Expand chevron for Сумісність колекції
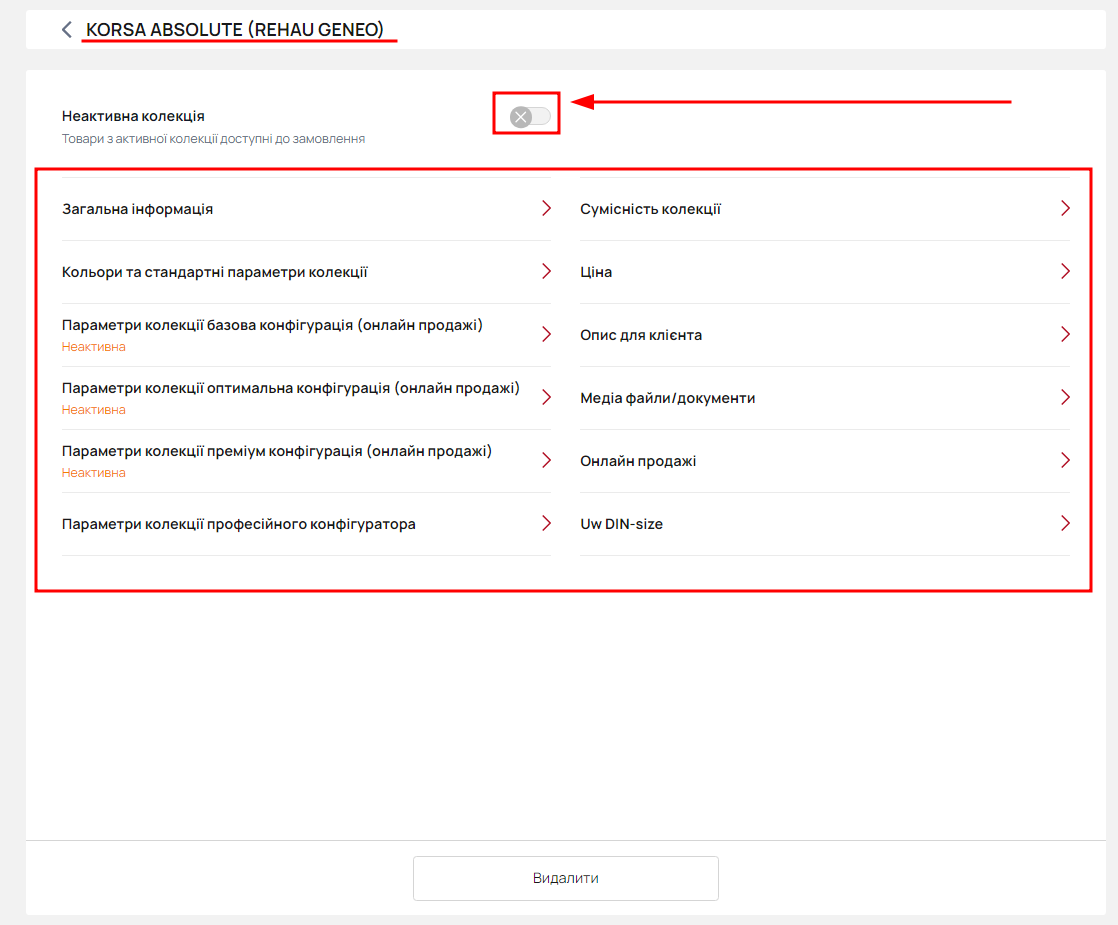Image resolution: width=1118 pixels, height=925 pixels. coord(1065,208)
